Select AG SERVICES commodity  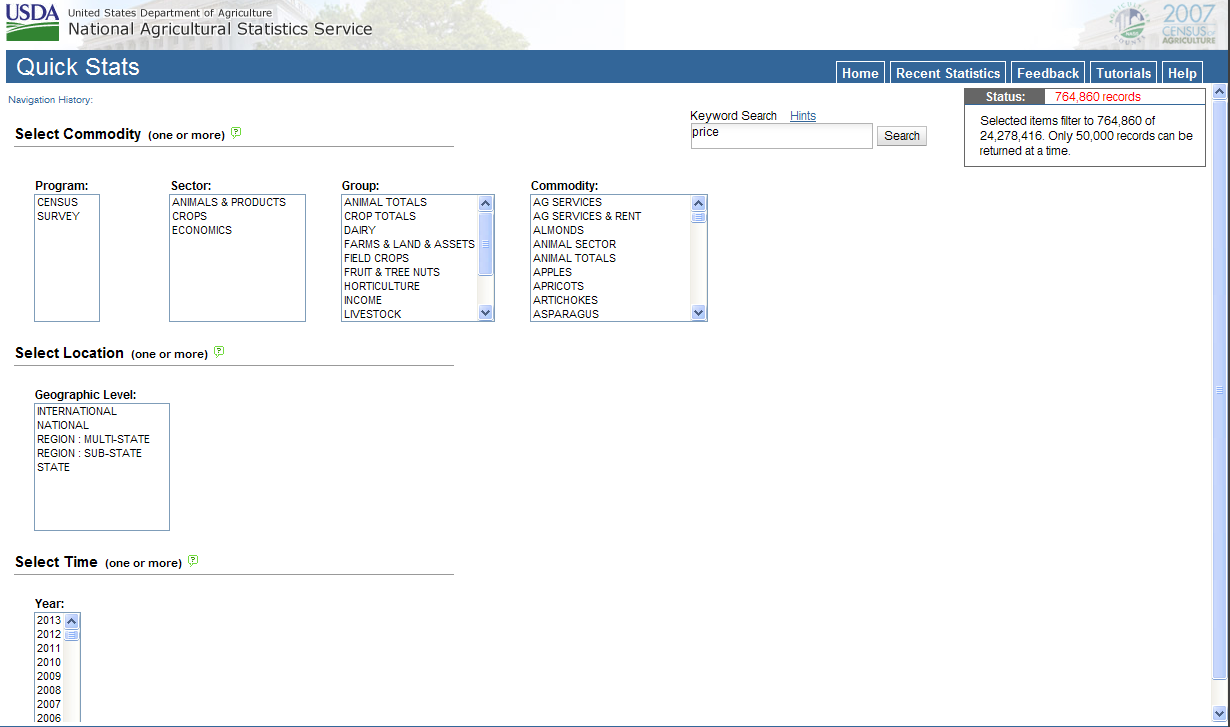(x=611, y=202)
